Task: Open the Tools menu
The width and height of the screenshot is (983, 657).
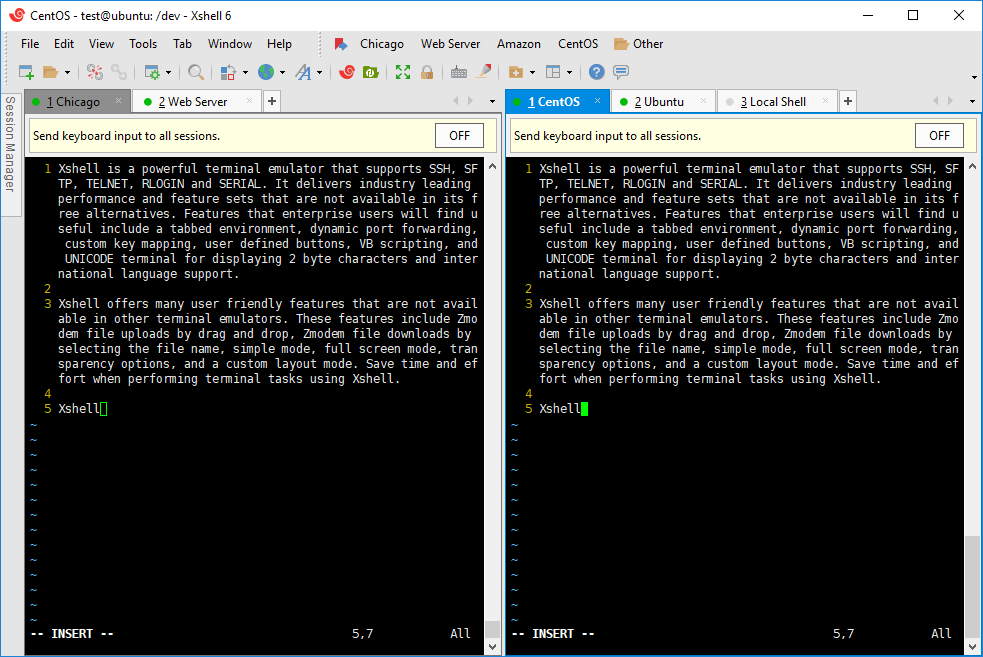Action: coord(143,44)
